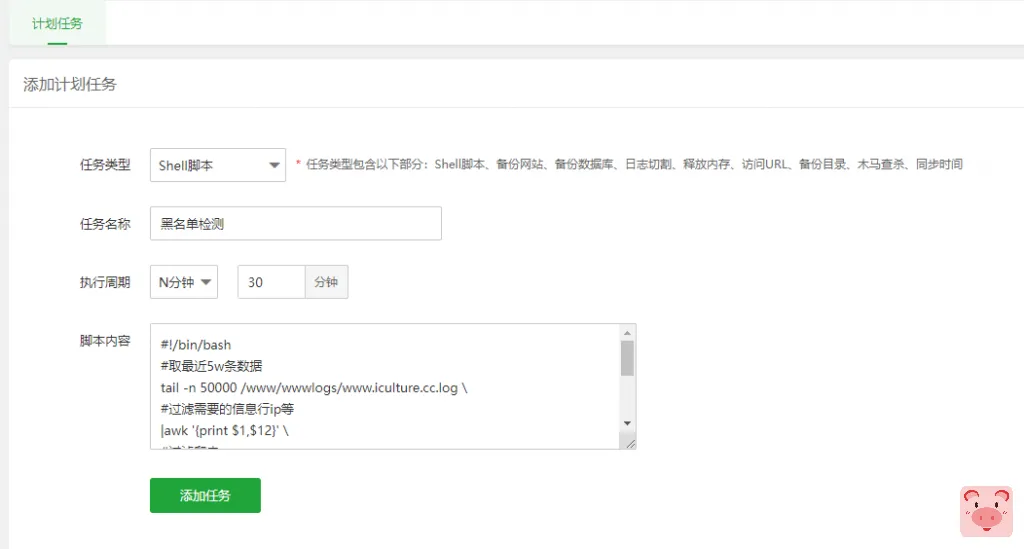The image size is (1024, 549).
Task: Click the #过滤需要的信息行ip等 comment line
Action: coord(227,409)
